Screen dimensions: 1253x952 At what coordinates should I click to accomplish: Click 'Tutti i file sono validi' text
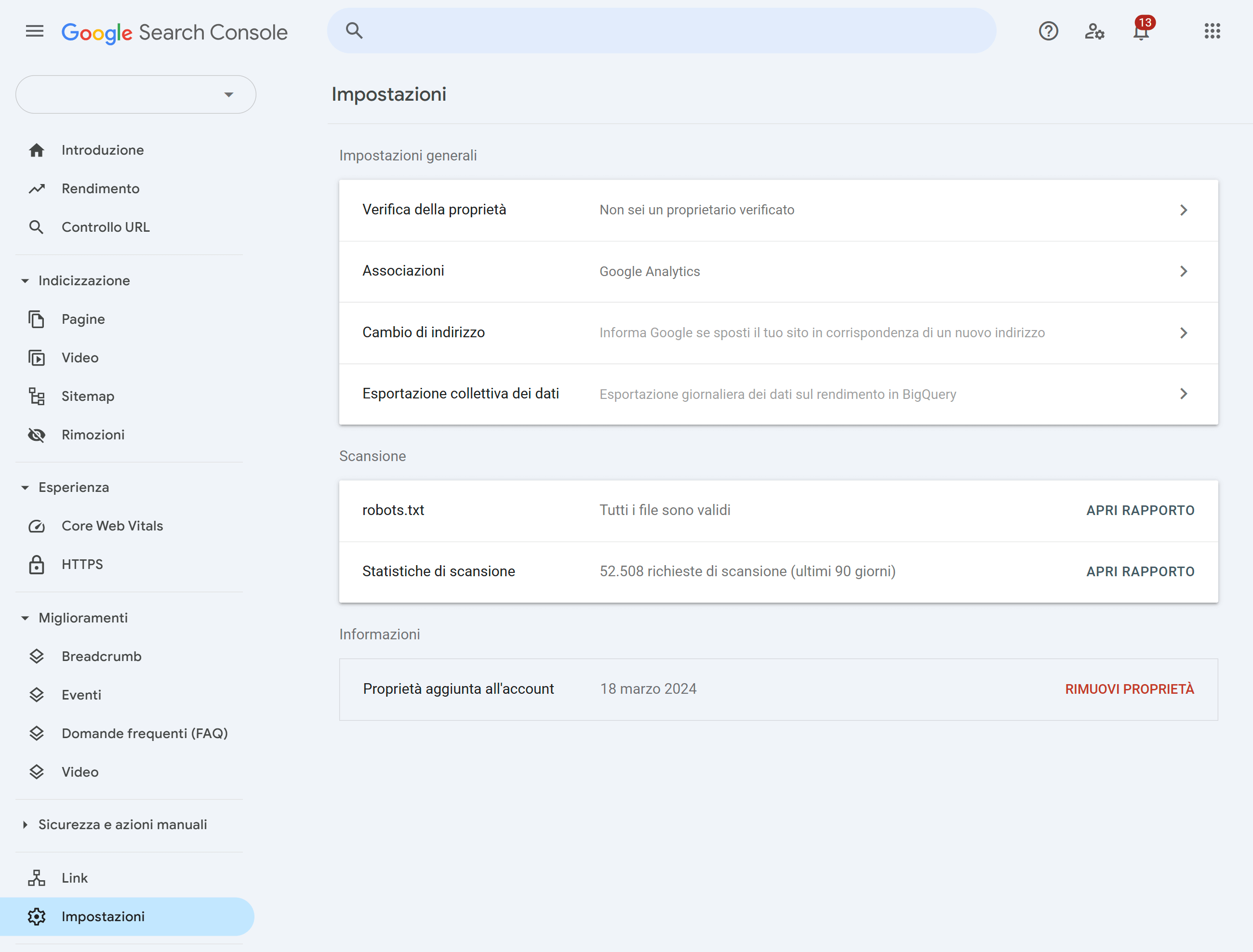click(665, 510)
